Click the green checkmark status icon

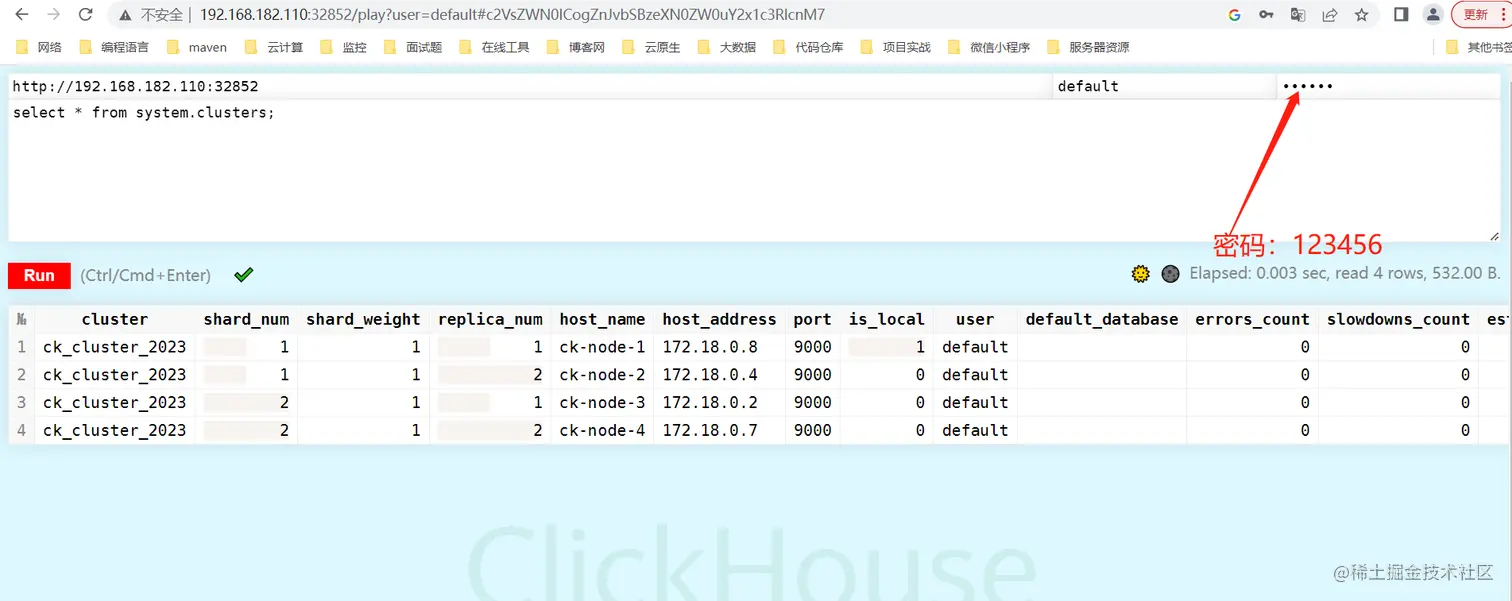tap(243, 274)
